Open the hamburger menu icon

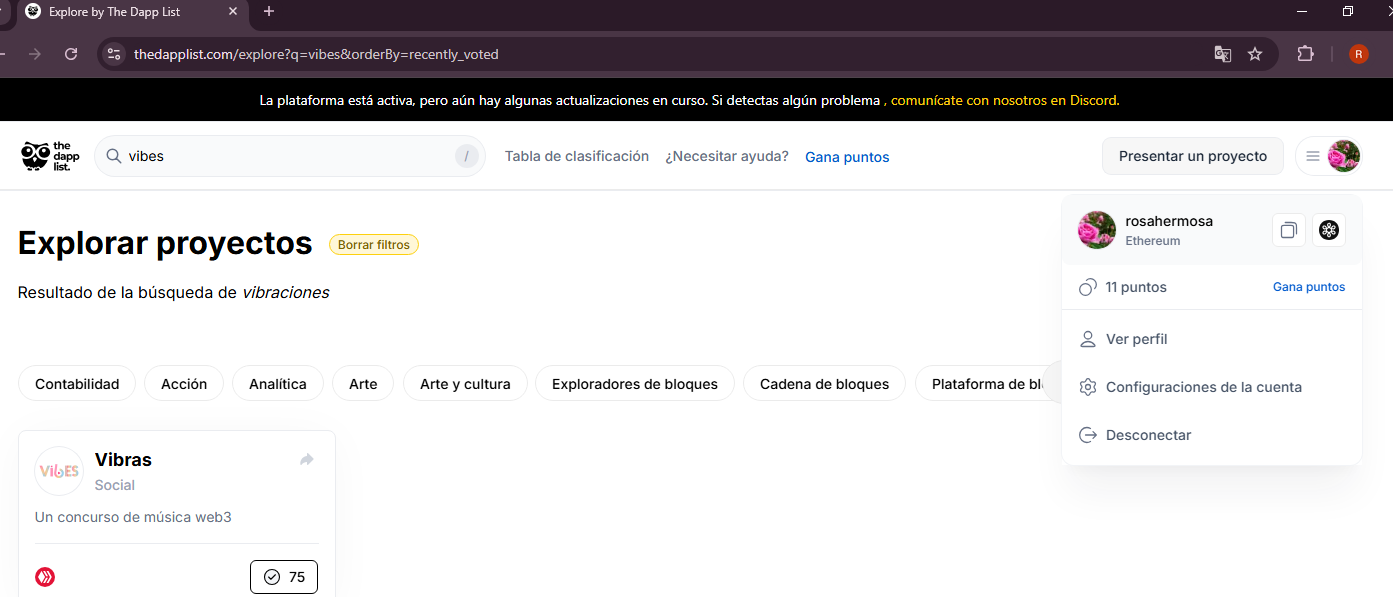coord(1313,156)
